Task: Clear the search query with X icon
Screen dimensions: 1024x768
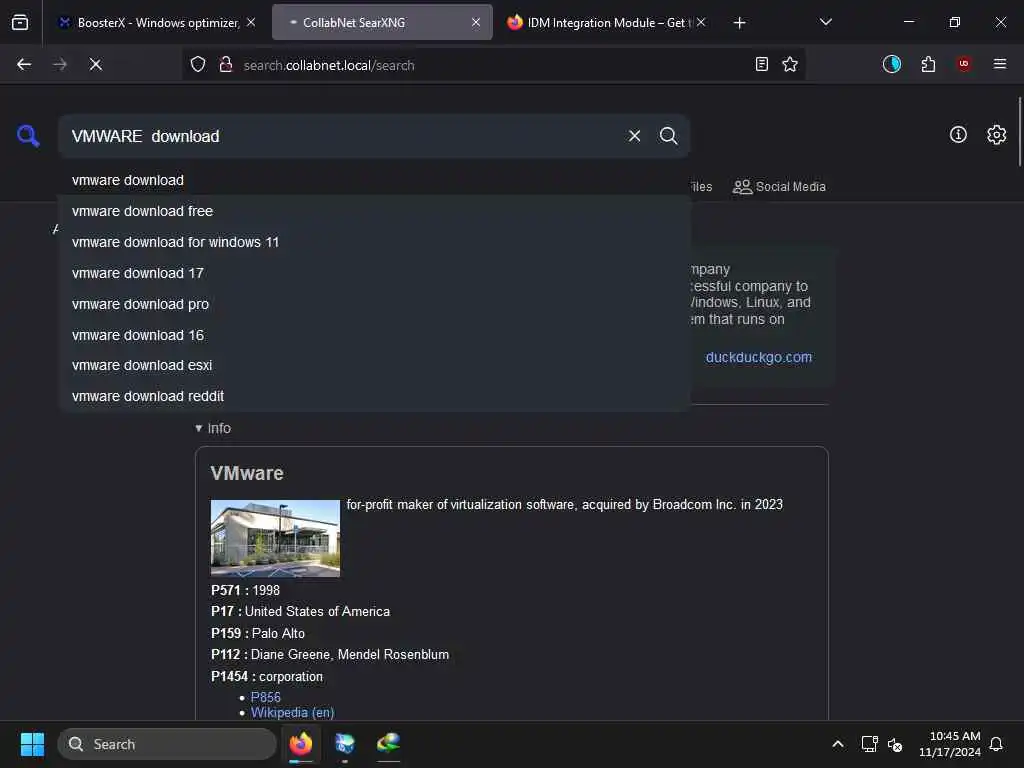Action: click(x=634, y=136)
